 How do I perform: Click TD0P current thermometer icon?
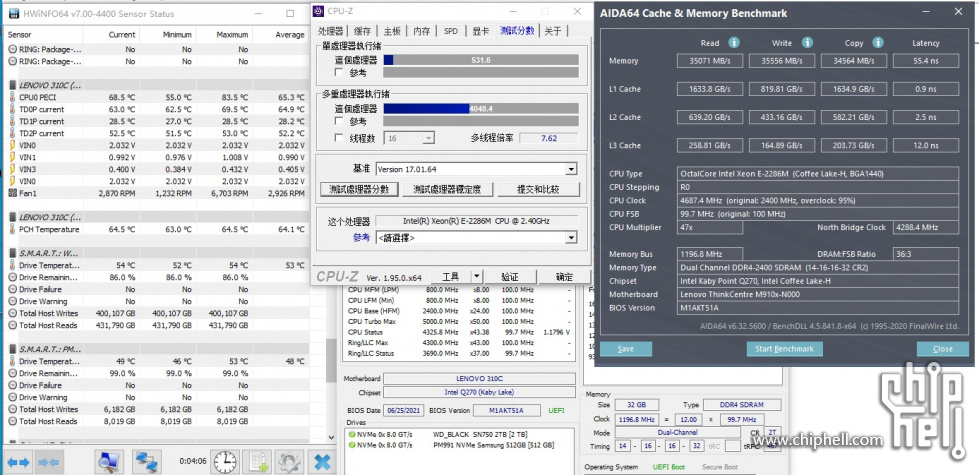pos(12,109)
